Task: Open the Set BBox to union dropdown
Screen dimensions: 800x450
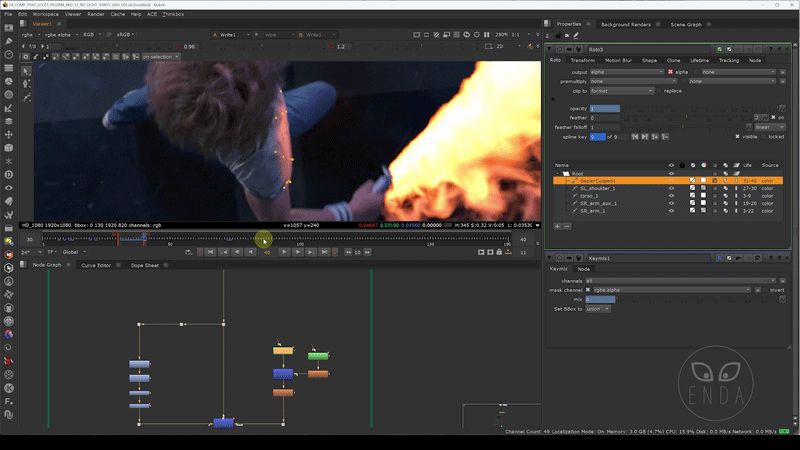Action: [x=597, y=309]
